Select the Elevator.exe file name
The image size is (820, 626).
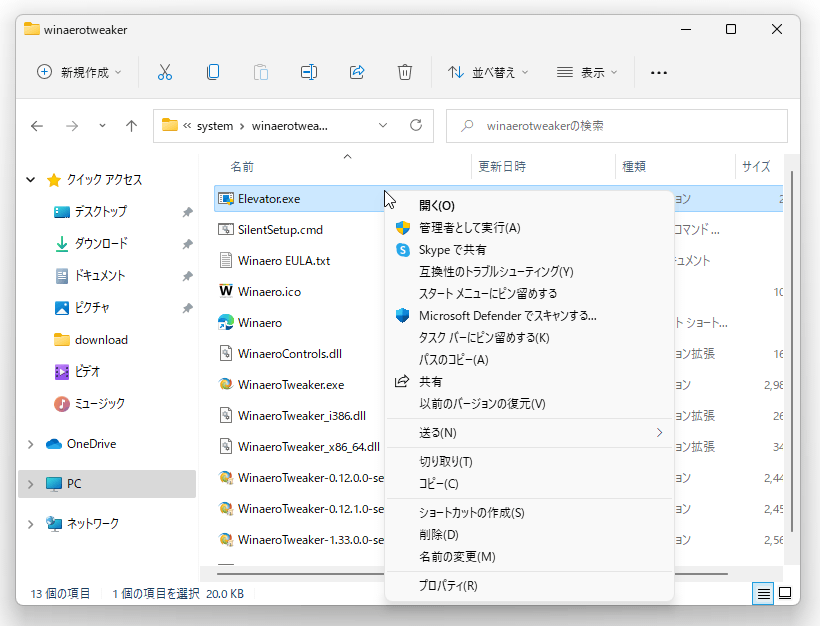tap(269, 199)
